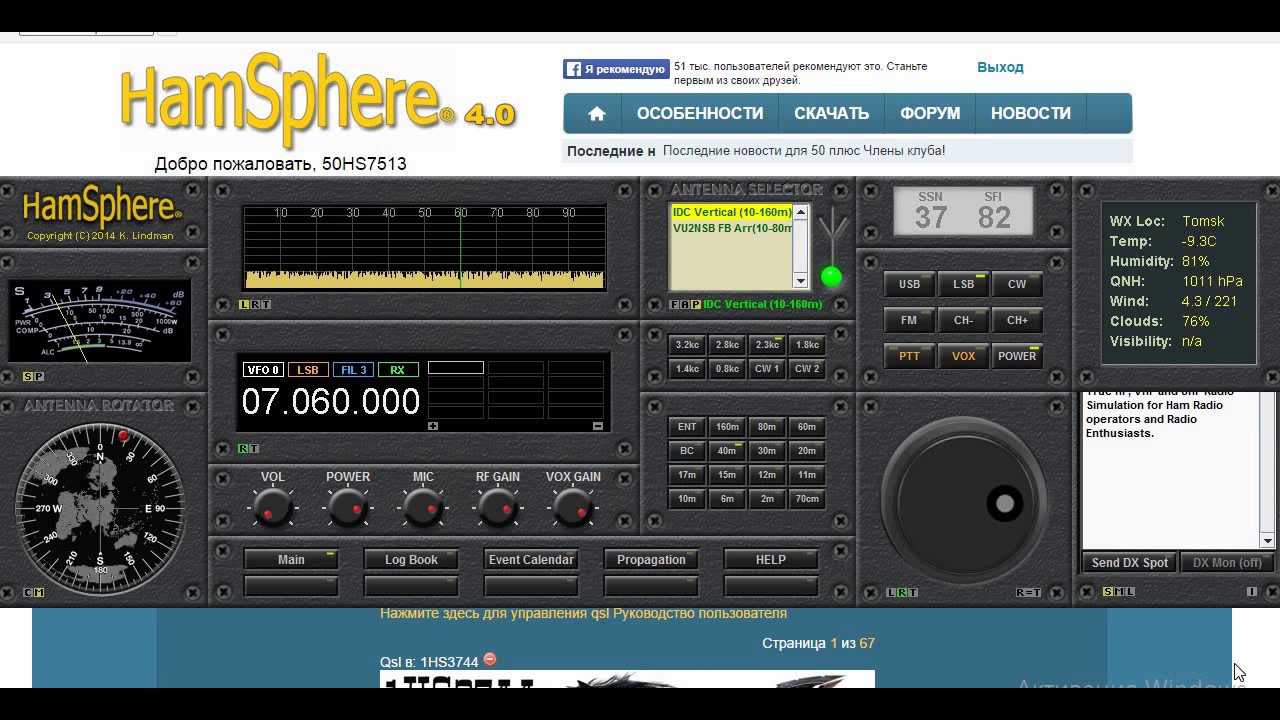The width and height of the screenshot is (1280, 720).
Task: Click the I icon under the DX spot panel
Action: (1251, 592)
